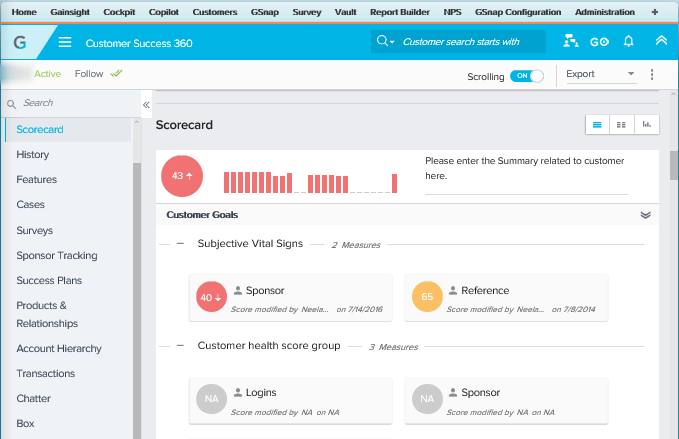Collapse header with double chevron up

click(661, 41)
